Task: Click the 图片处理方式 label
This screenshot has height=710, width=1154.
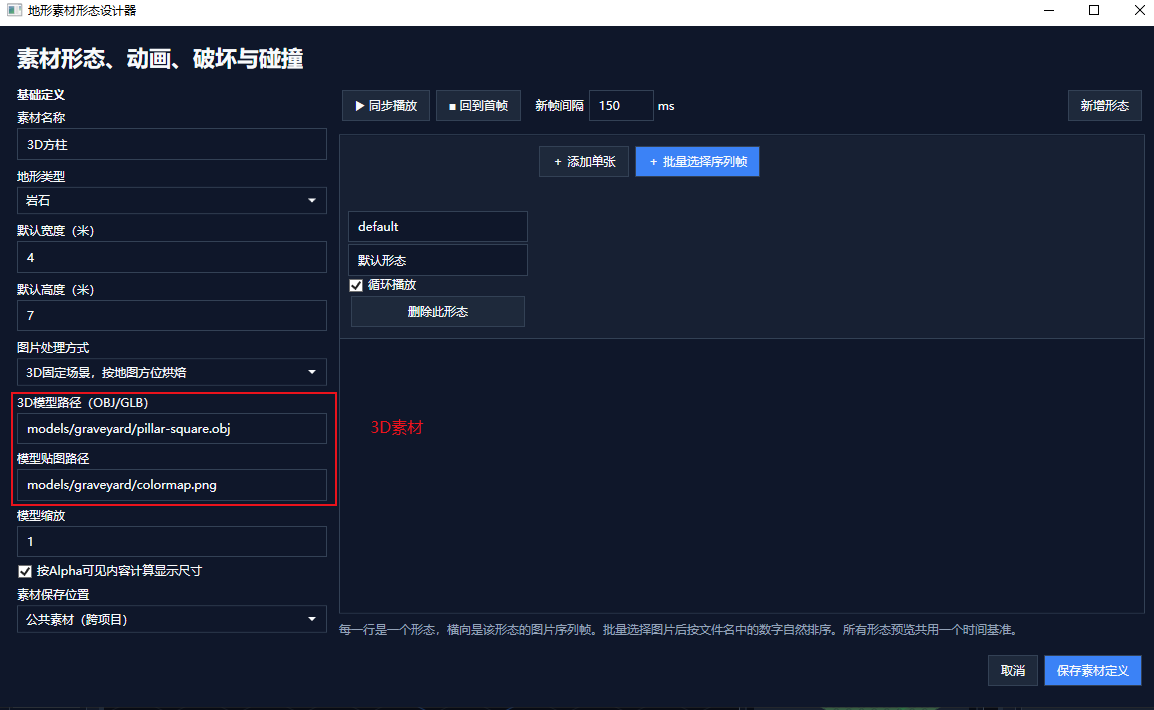Action: click(x=53, y=347)
